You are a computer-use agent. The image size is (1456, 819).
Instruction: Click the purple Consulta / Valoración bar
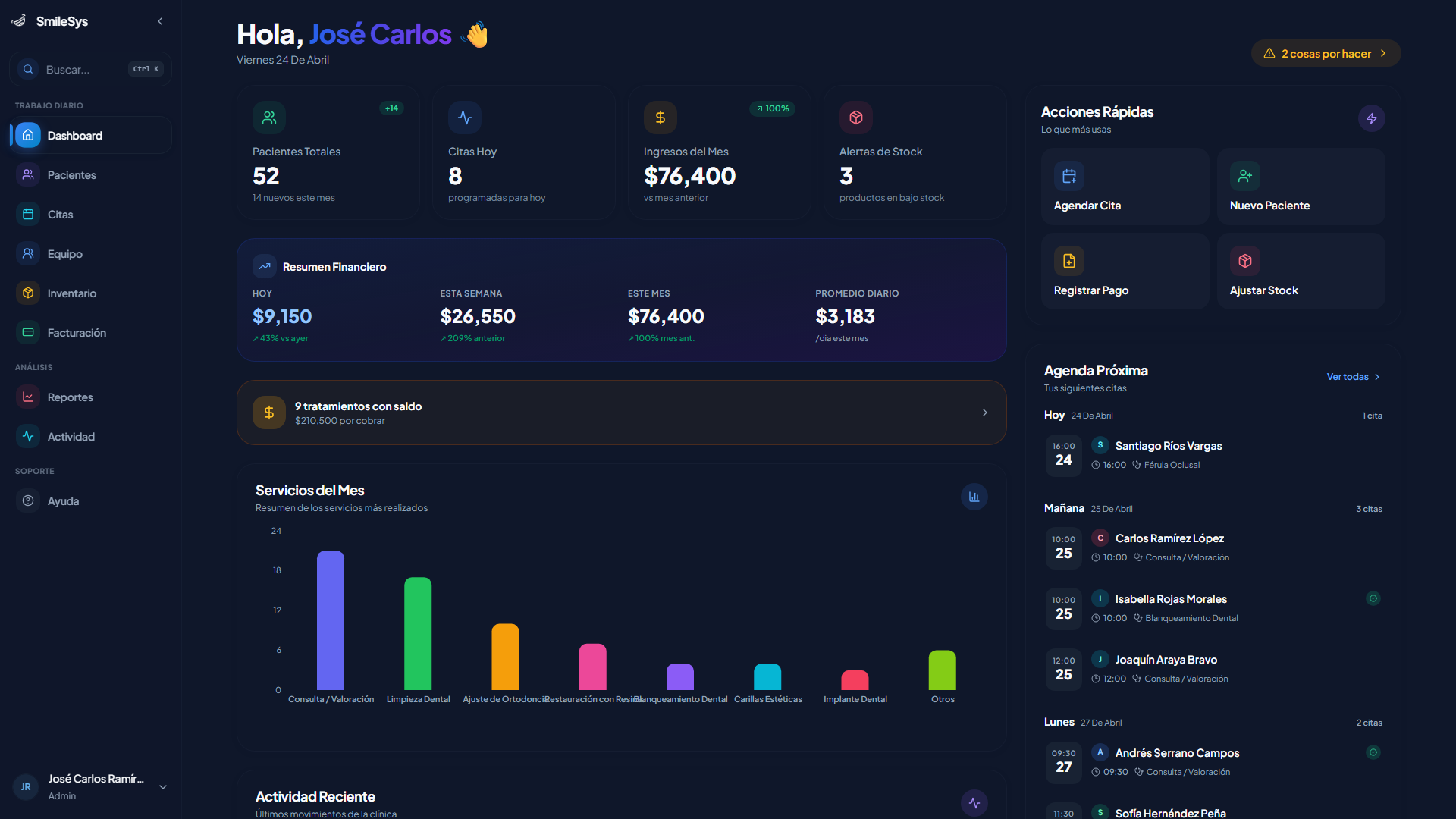coord(330,620)
